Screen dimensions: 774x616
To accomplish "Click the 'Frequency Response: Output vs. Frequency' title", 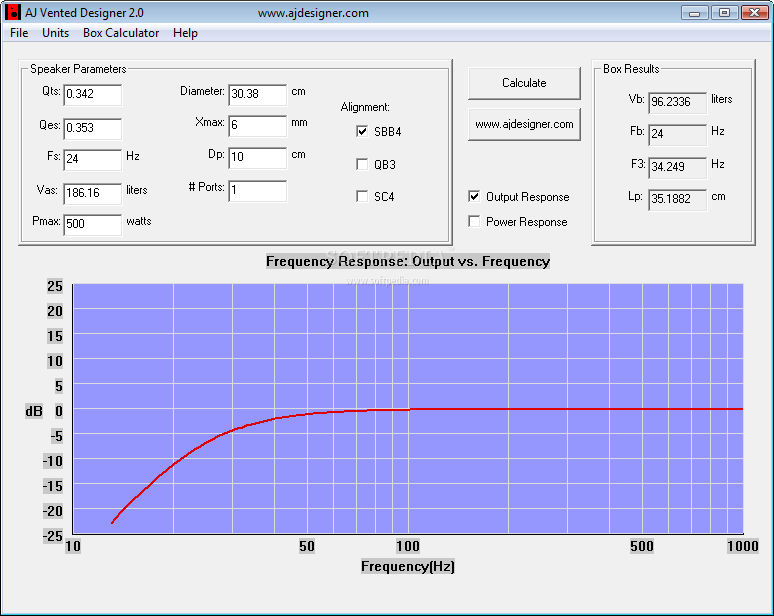I will coord(408,261).
